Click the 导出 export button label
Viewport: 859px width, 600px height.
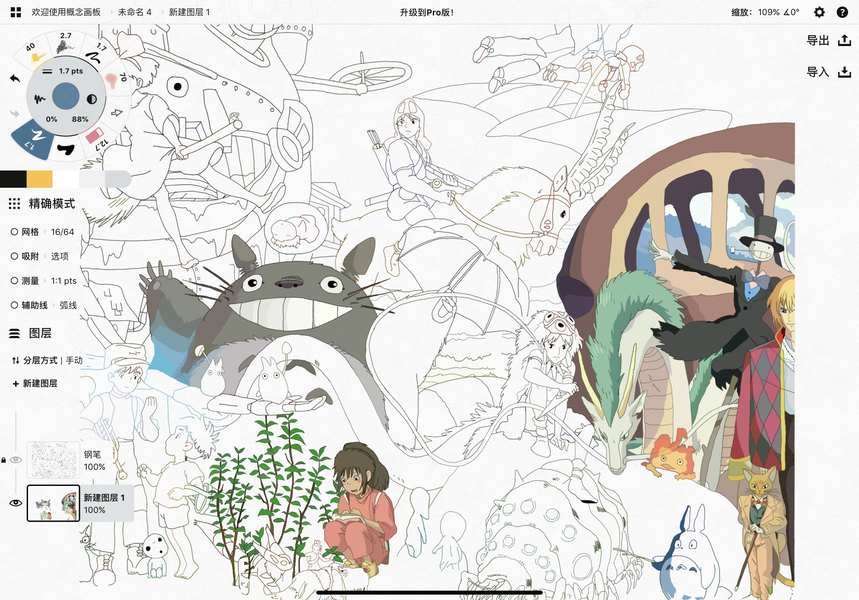click(818, 40)
